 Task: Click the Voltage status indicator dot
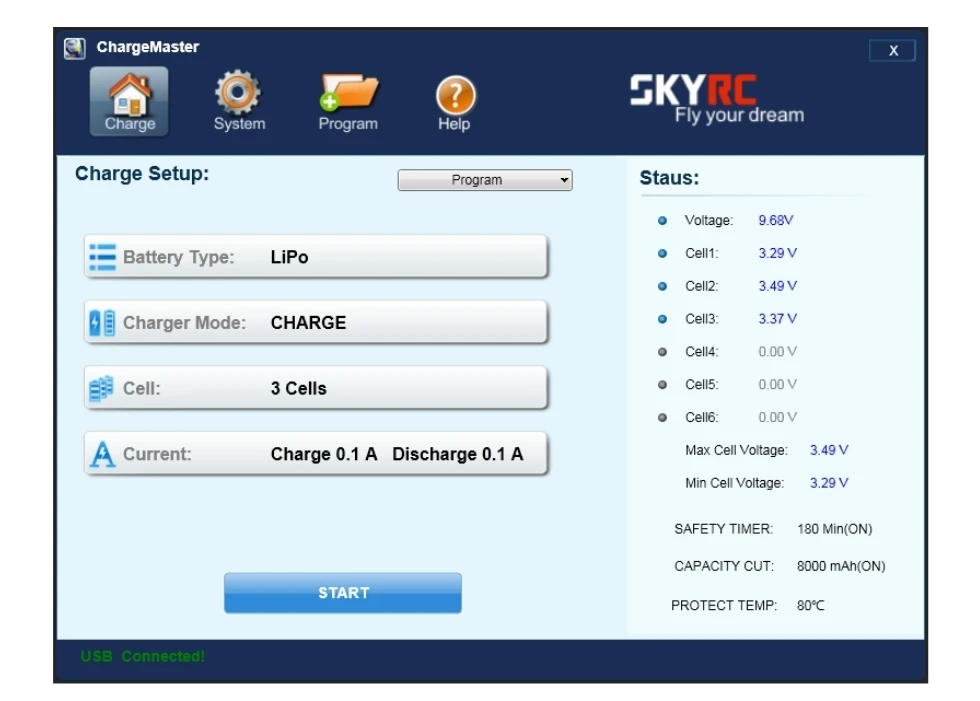coord(662,221)
